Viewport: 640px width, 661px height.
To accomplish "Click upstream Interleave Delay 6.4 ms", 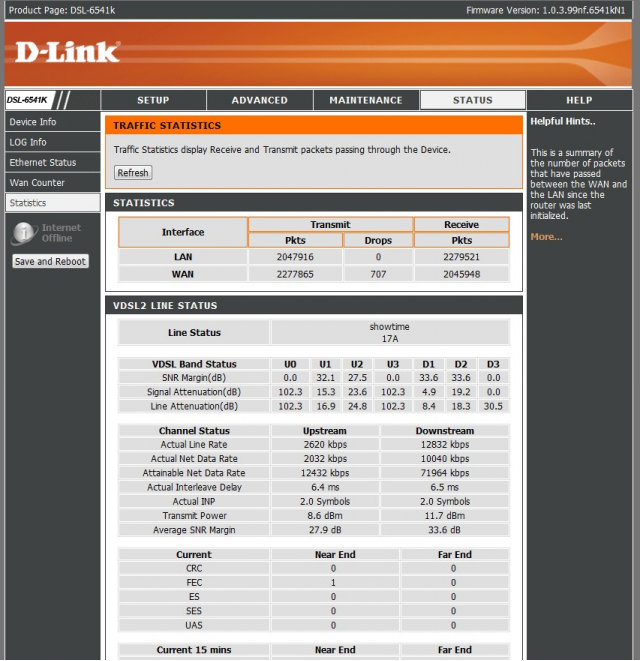I will click(x=325, y=487).
